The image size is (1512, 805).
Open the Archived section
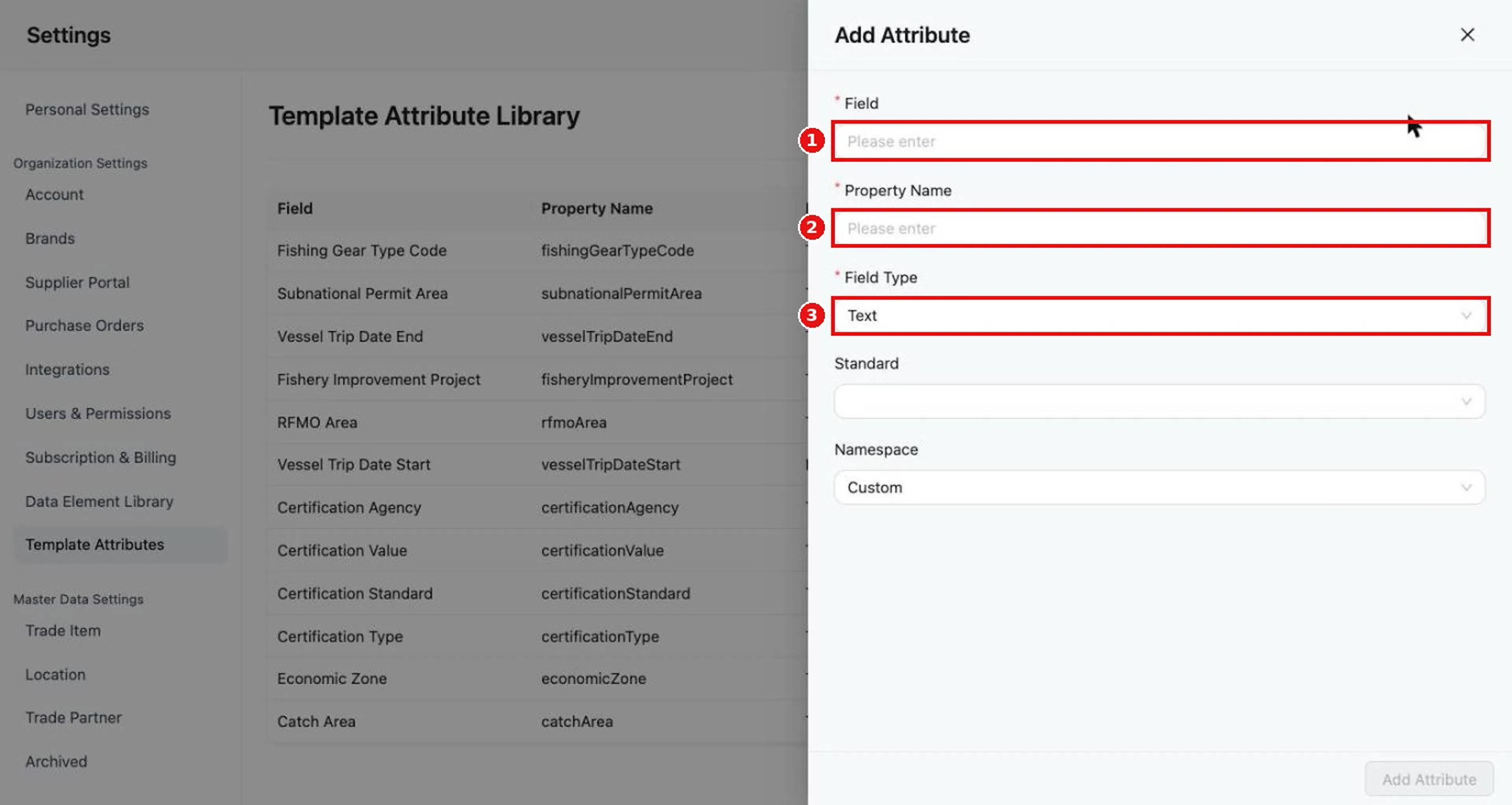(56, 762)
